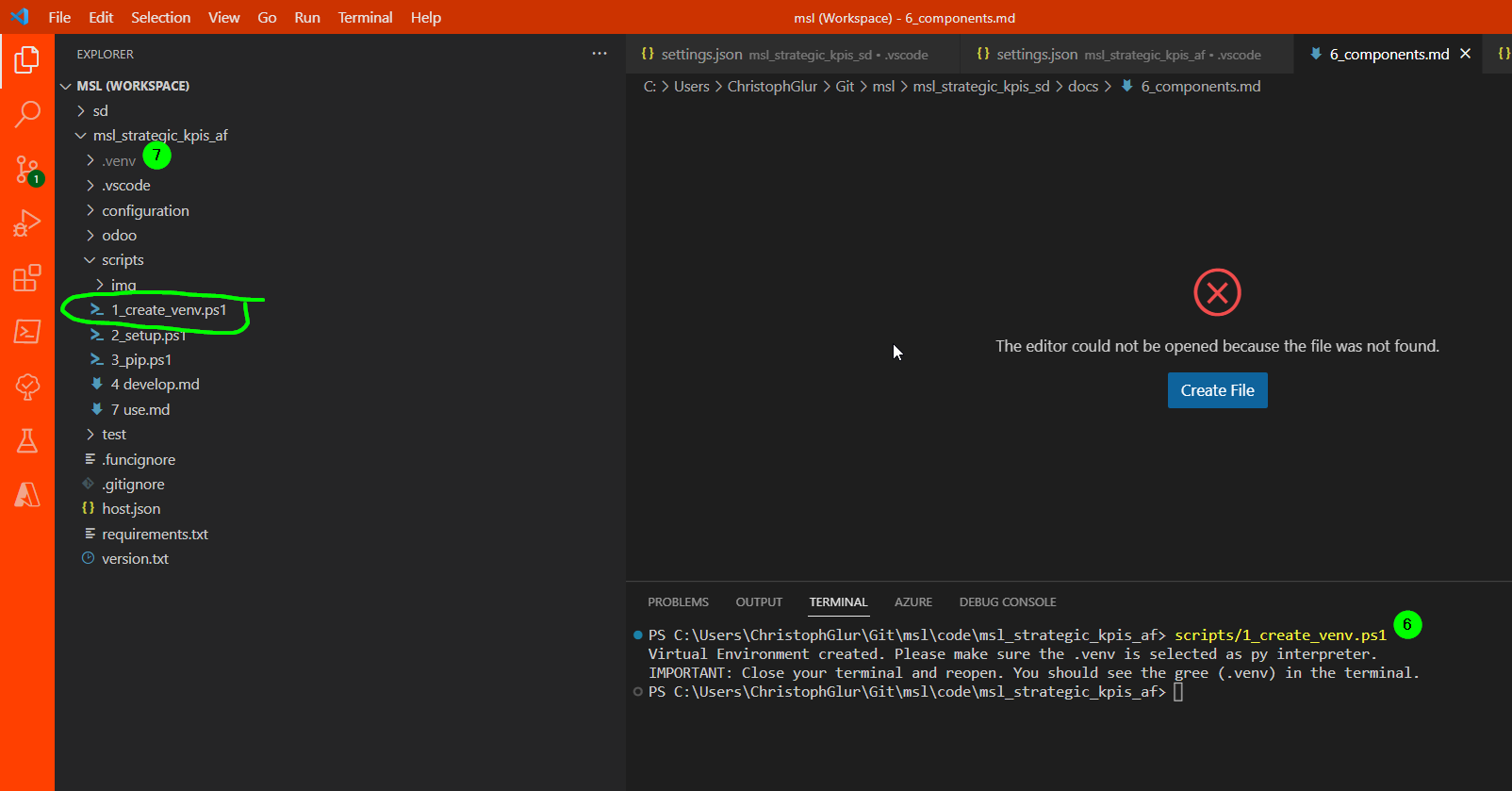Screen dimensions: 1512x791
Task: Collapse the scripts folder
Action: (90, 260)
